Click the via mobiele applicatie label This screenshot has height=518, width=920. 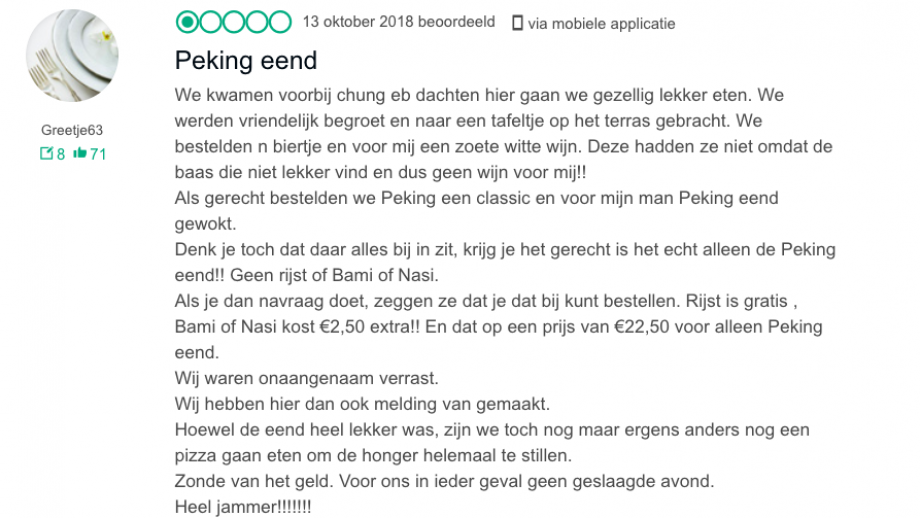click(601, 23)
